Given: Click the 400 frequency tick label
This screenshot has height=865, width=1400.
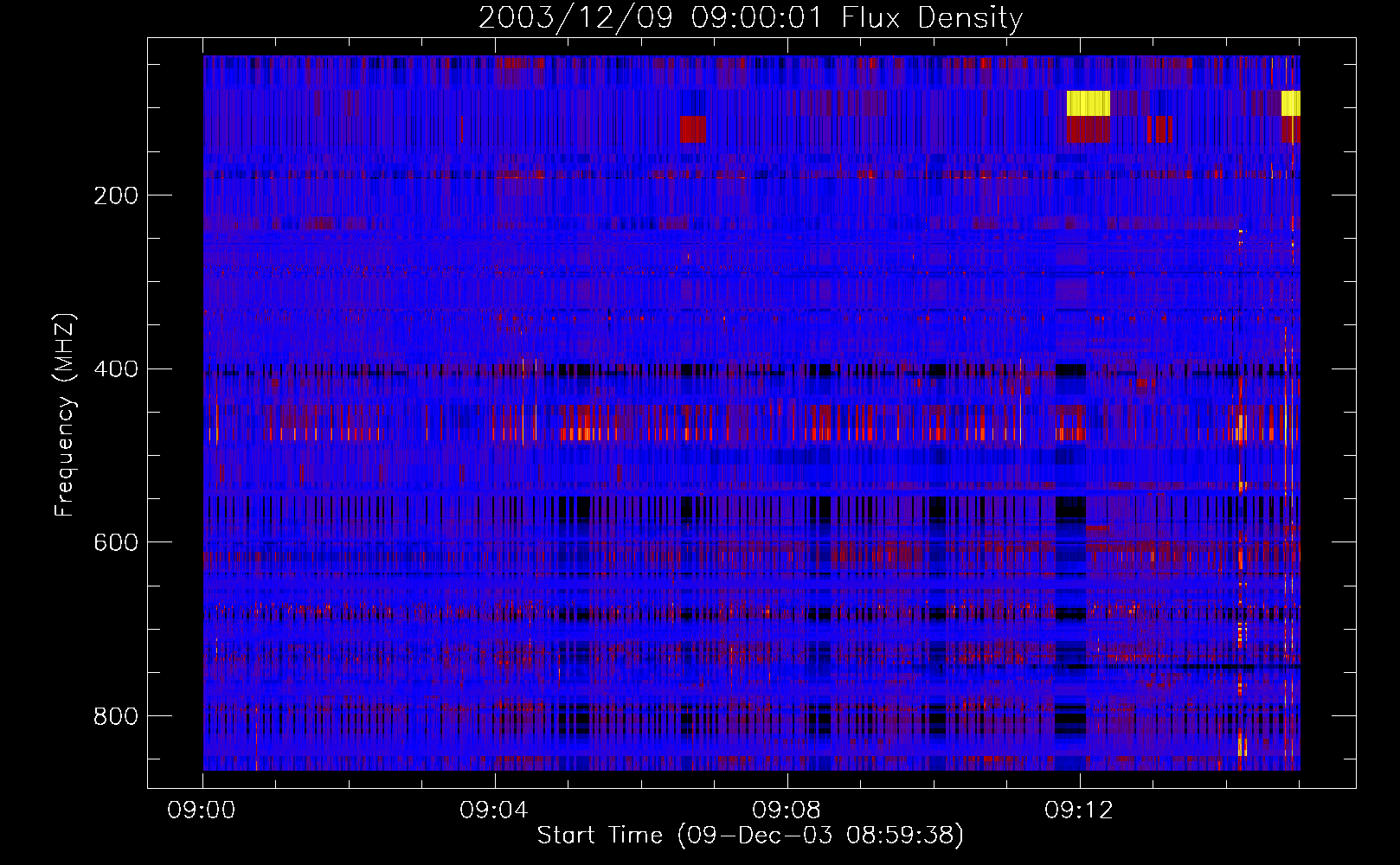Looking at the screenshot, I should [x=116, y=369].
